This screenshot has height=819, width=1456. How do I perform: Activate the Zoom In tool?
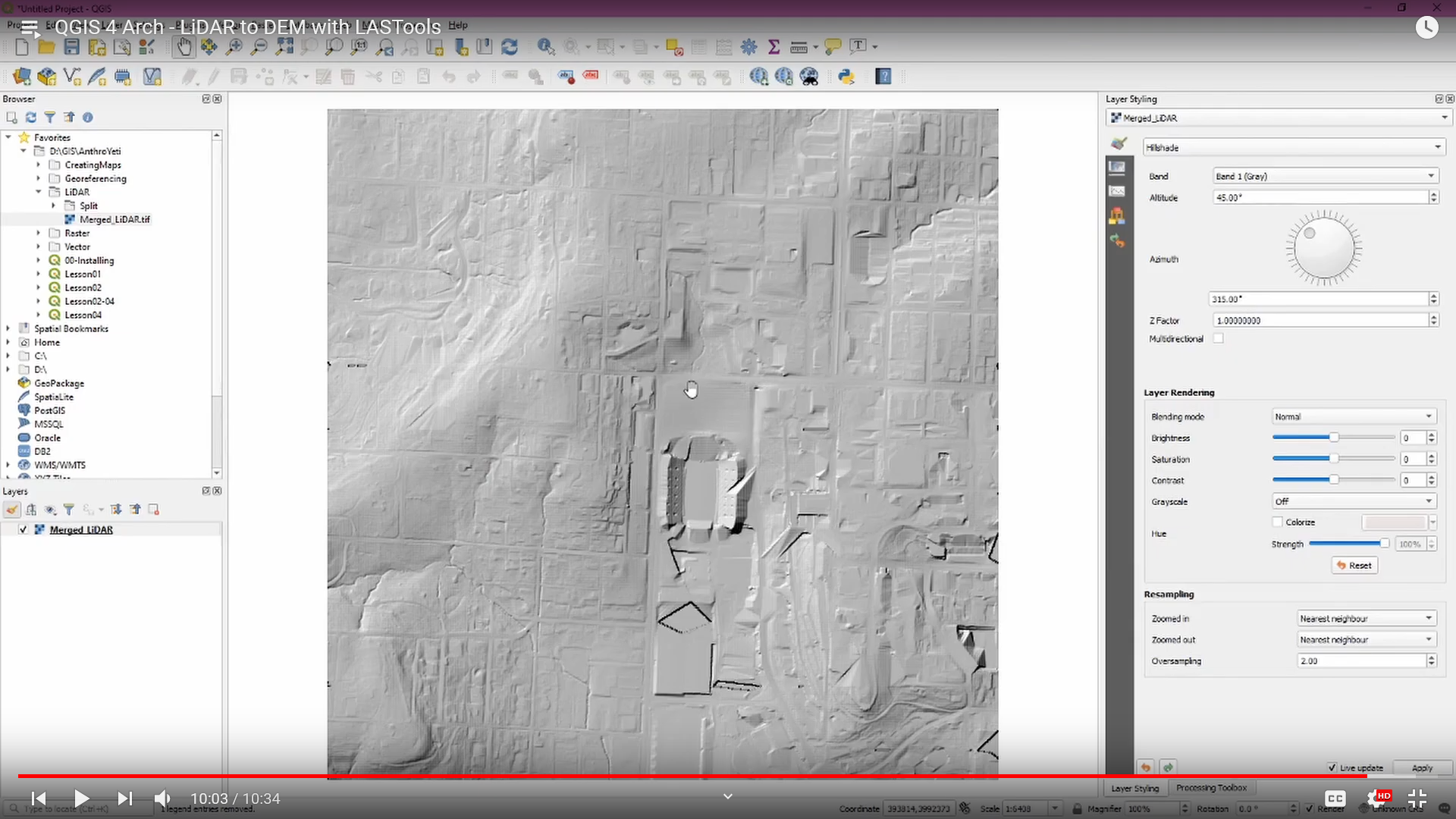point(235,46)
